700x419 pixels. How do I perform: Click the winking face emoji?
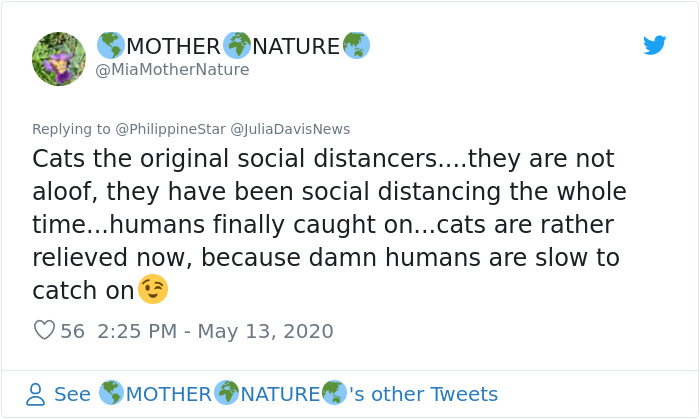[153, 290]
